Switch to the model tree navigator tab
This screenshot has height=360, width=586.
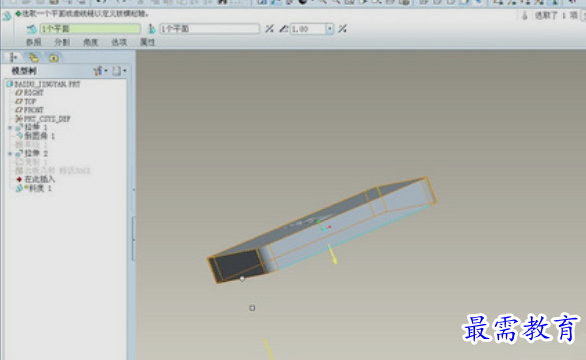[13, 57]
